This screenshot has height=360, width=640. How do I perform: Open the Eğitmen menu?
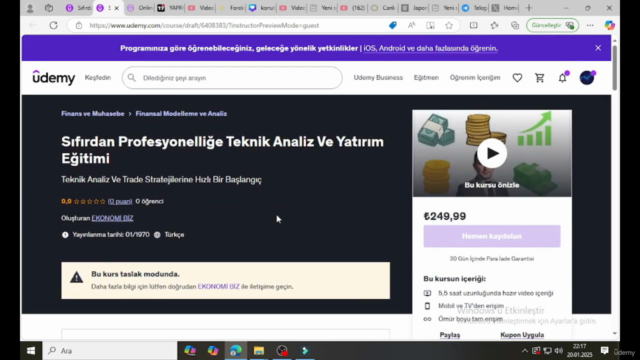point(426,78)
